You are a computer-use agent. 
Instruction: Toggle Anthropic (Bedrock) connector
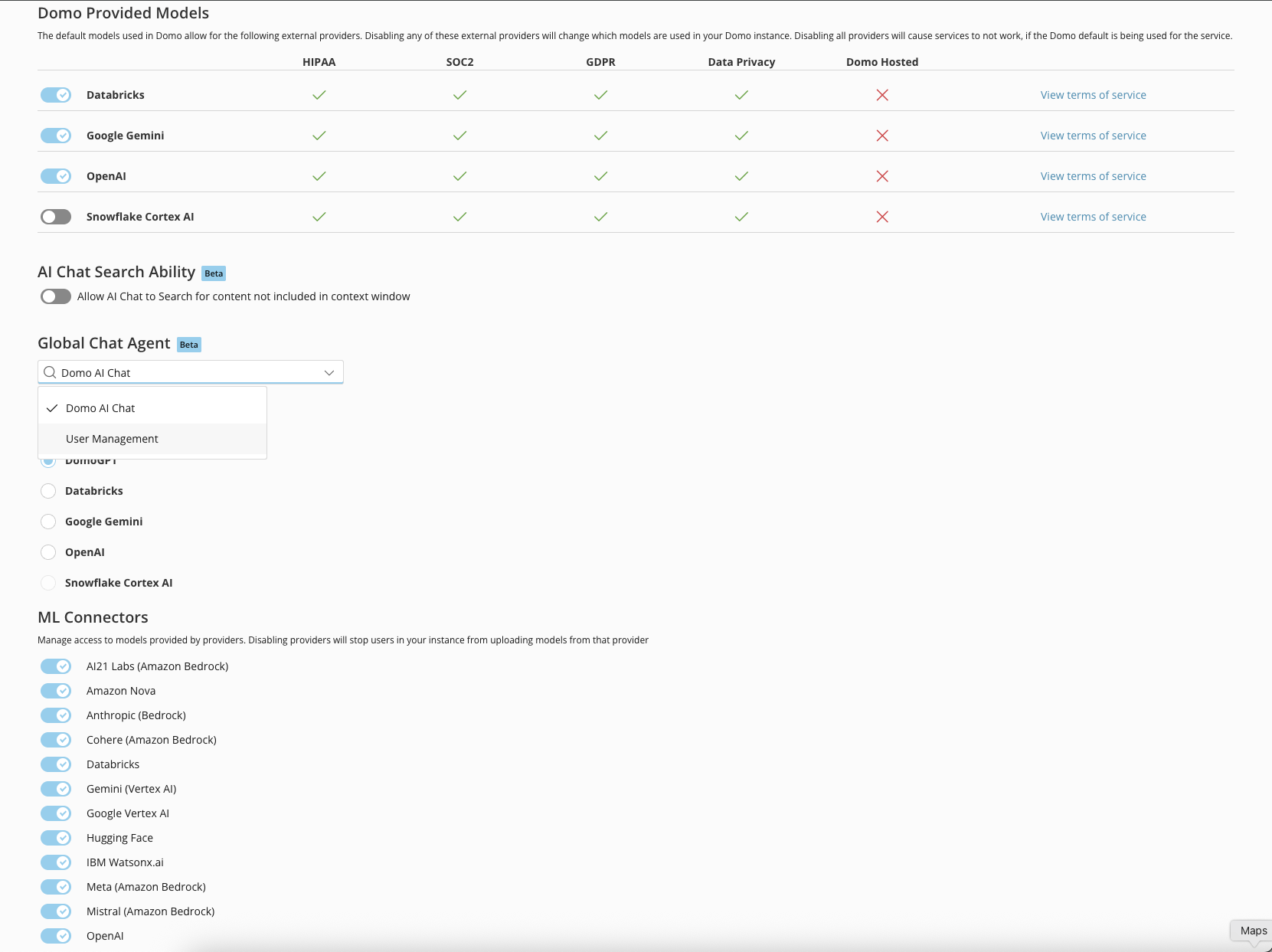tap(56, 715)
